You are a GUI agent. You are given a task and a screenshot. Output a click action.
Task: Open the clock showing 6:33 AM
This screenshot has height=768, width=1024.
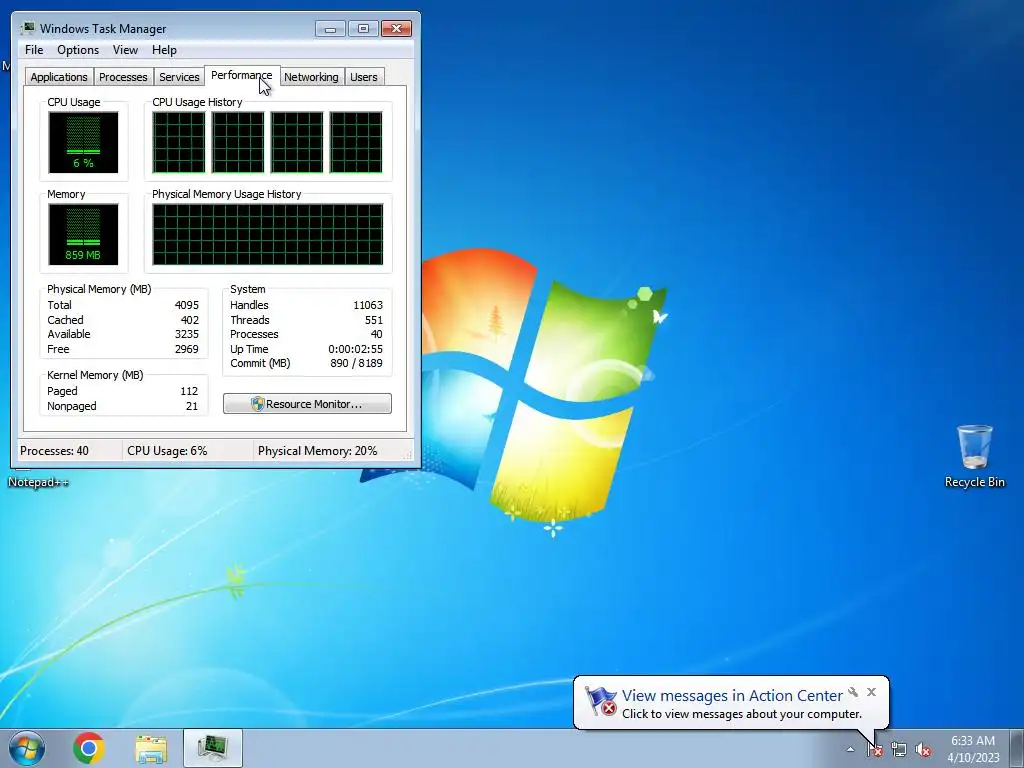point(973,749)
